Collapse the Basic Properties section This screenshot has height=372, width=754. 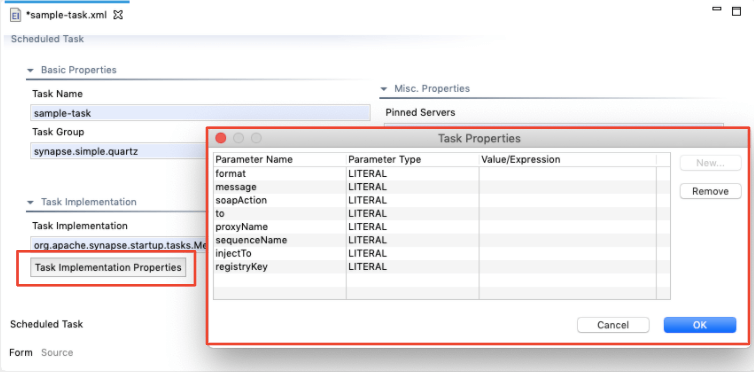click(30, 70)
